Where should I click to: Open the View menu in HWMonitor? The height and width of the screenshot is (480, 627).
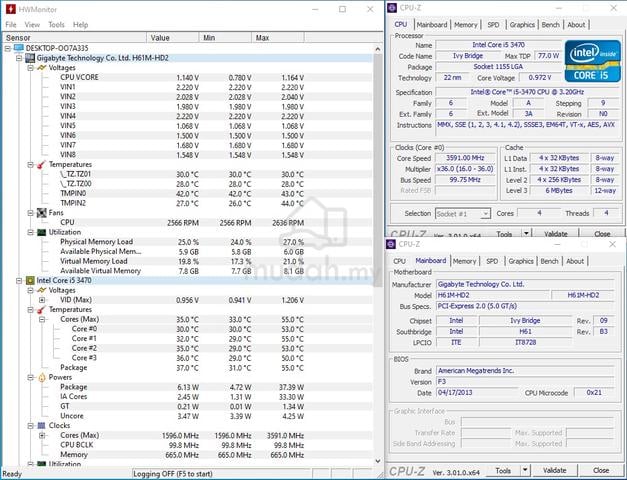click(32, 25)
